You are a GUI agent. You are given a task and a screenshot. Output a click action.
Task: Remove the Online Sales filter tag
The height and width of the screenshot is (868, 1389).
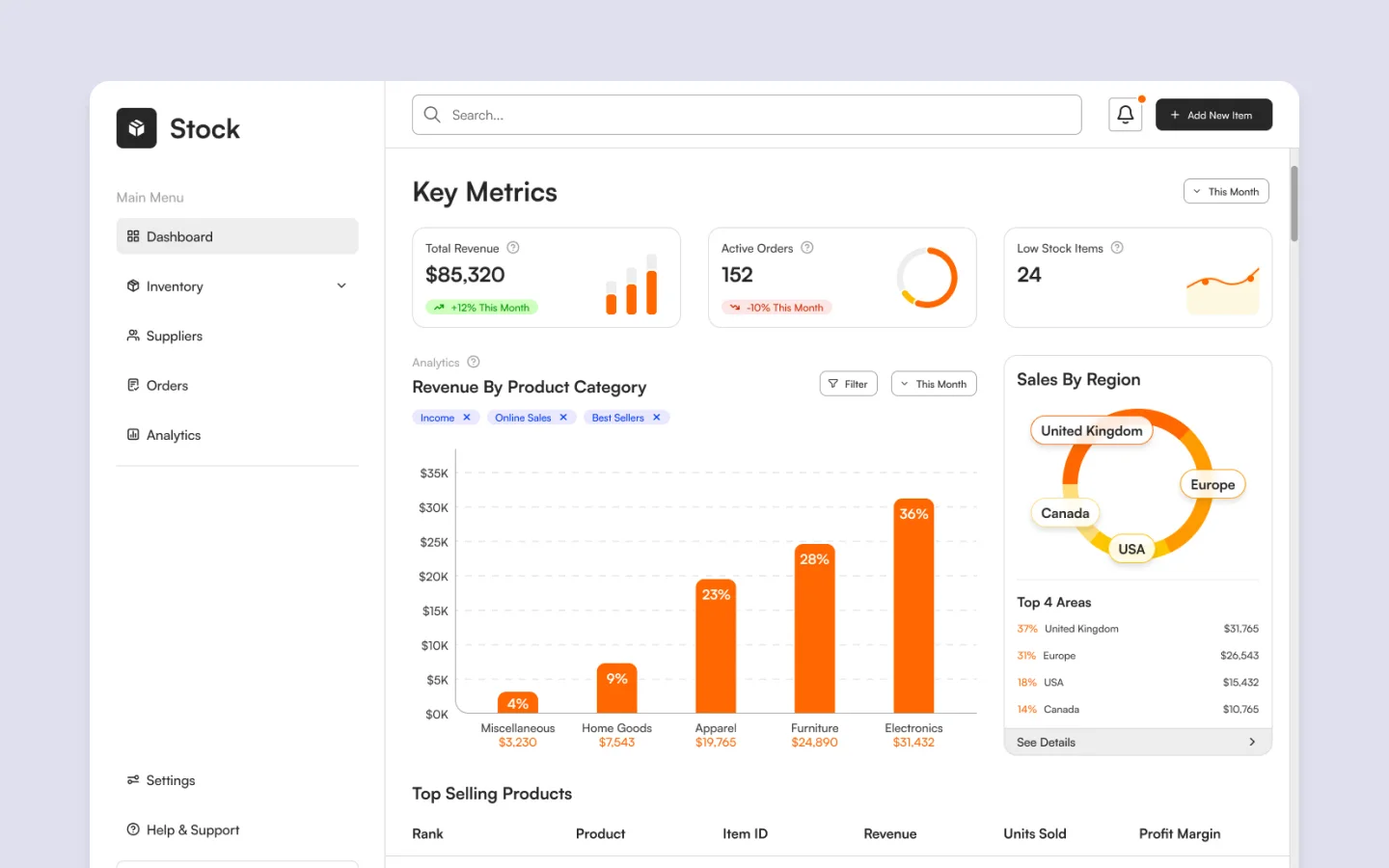pos(563,418)
